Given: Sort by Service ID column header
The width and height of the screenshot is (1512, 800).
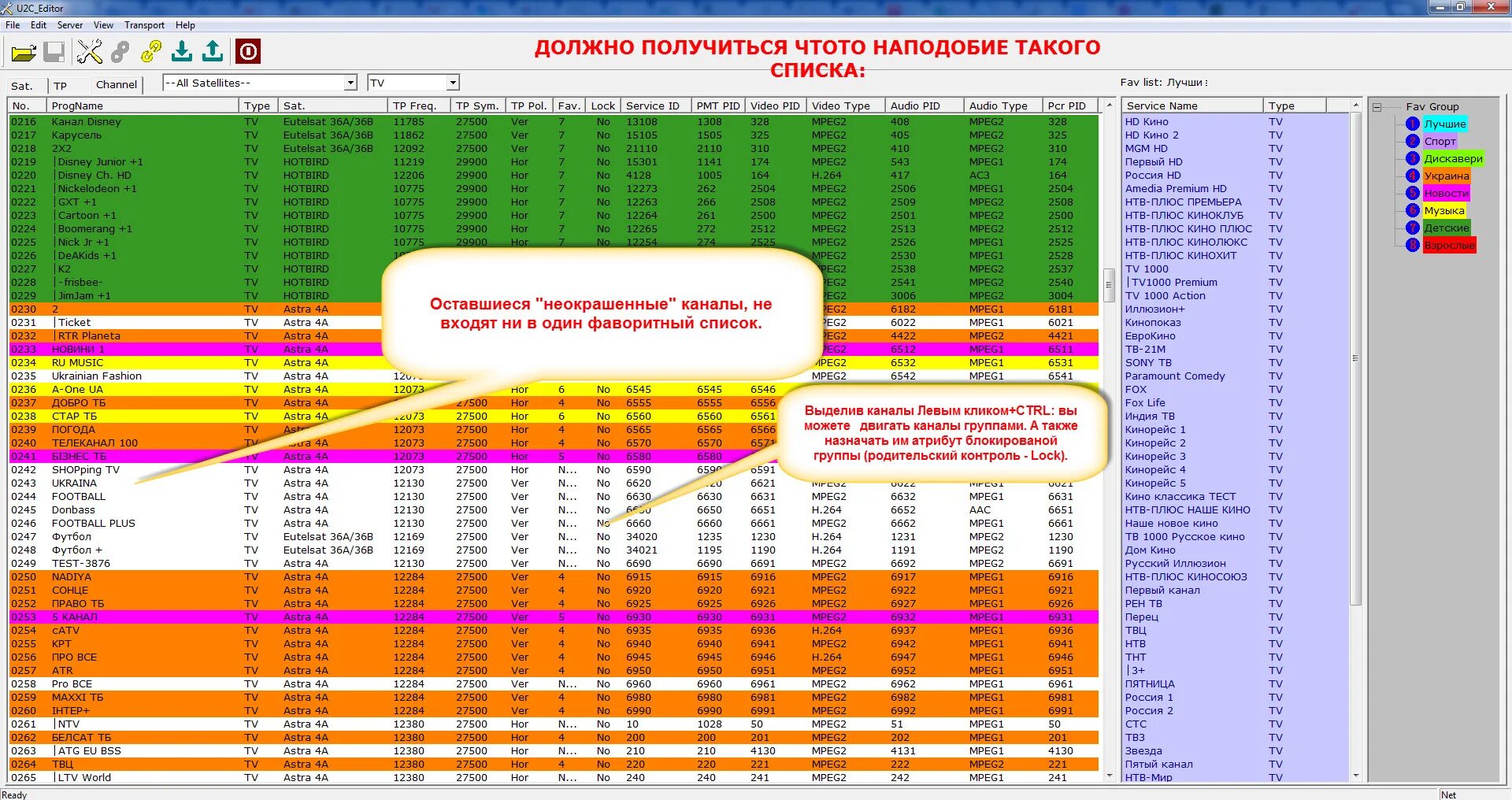Looking at the screenshot, I should click(655, 106).
